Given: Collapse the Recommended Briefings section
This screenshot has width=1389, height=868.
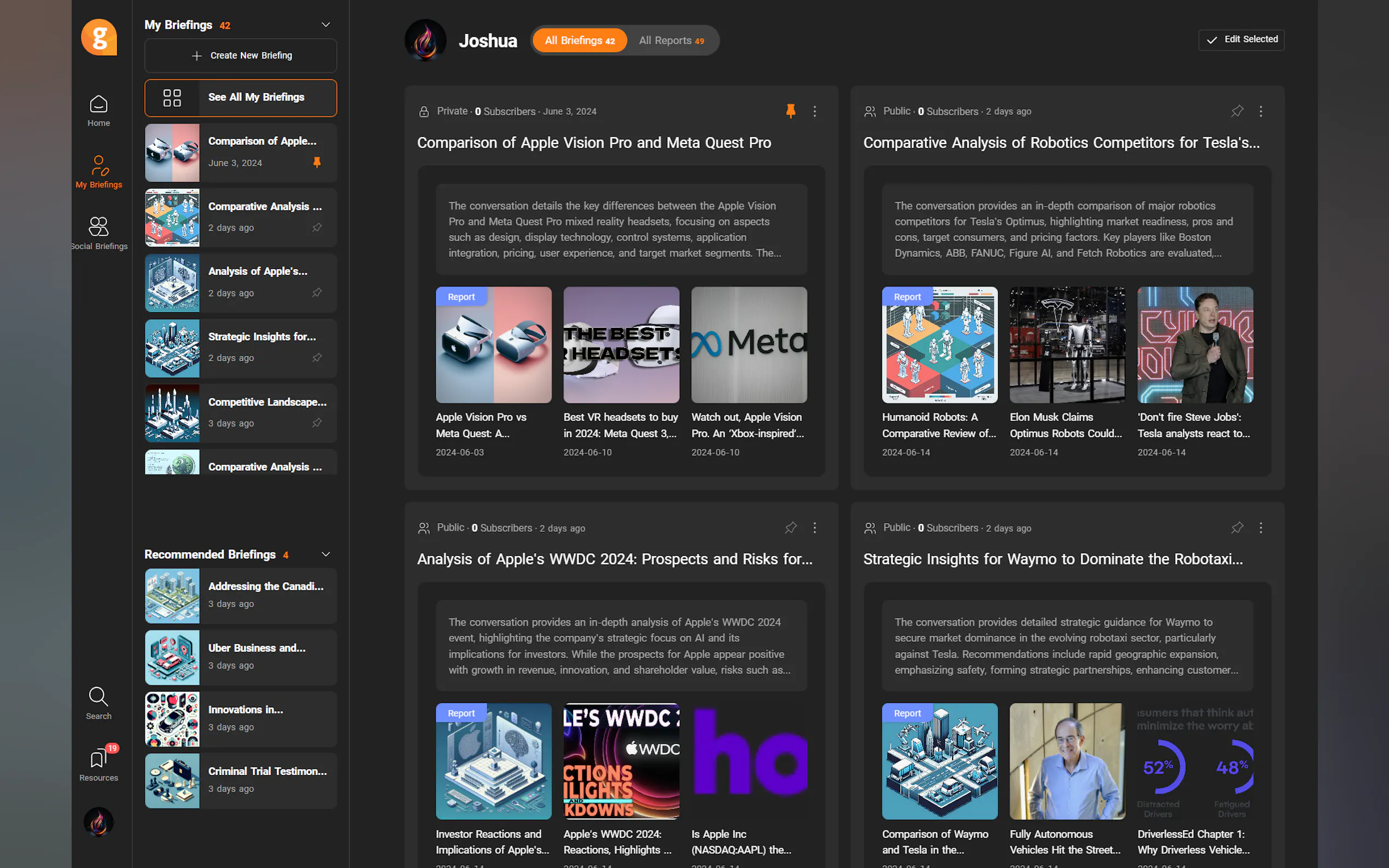Looking at the screenshot, I should pyautogui.click(x=325, y=555).
